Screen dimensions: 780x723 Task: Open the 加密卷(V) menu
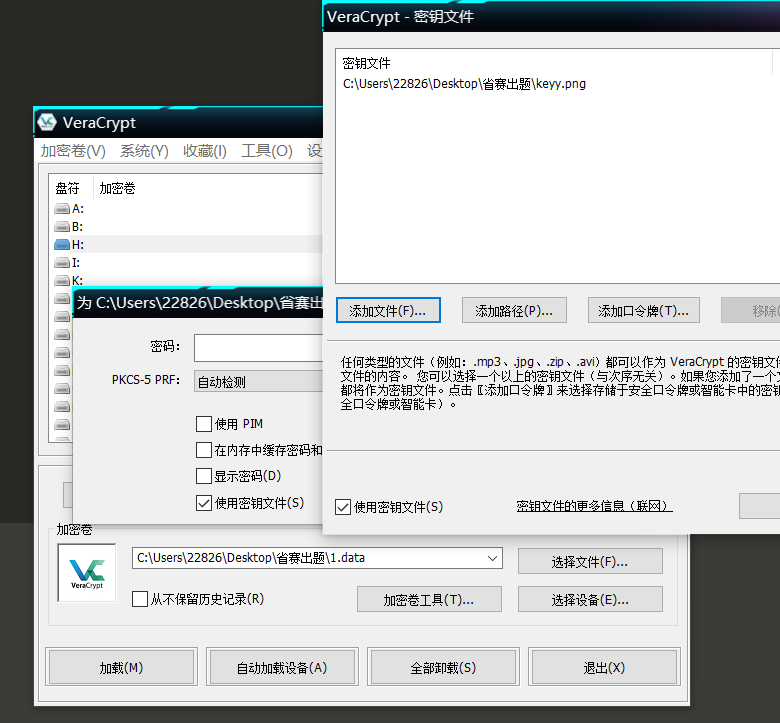(x=73, y=151)
